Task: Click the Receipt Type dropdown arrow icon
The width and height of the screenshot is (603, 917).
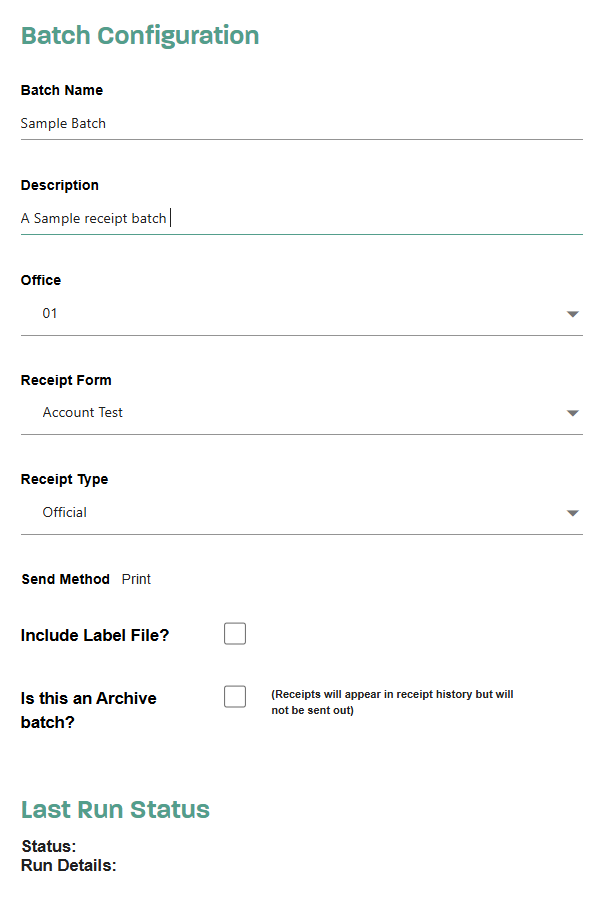Action: point(573,513)
